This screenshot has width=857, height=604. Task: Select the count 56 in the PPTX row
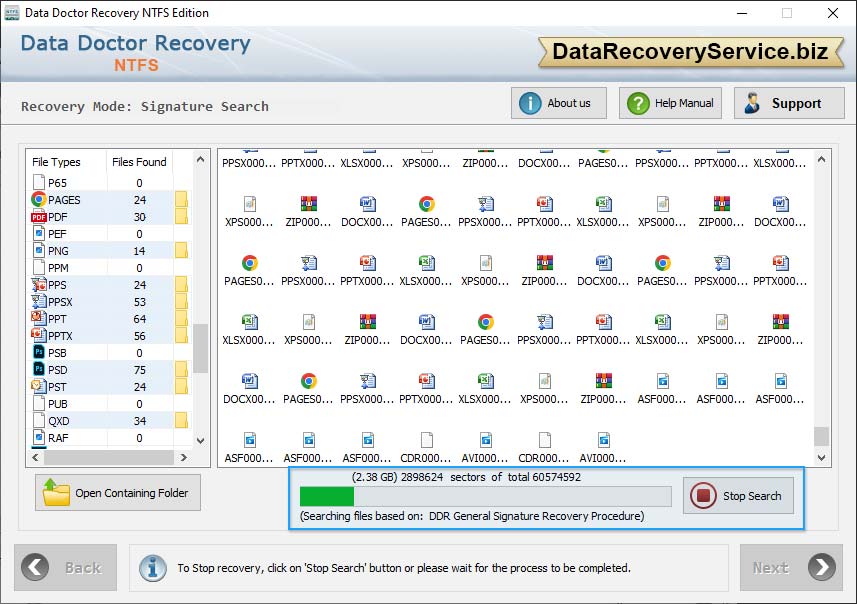tap(140, 336)
